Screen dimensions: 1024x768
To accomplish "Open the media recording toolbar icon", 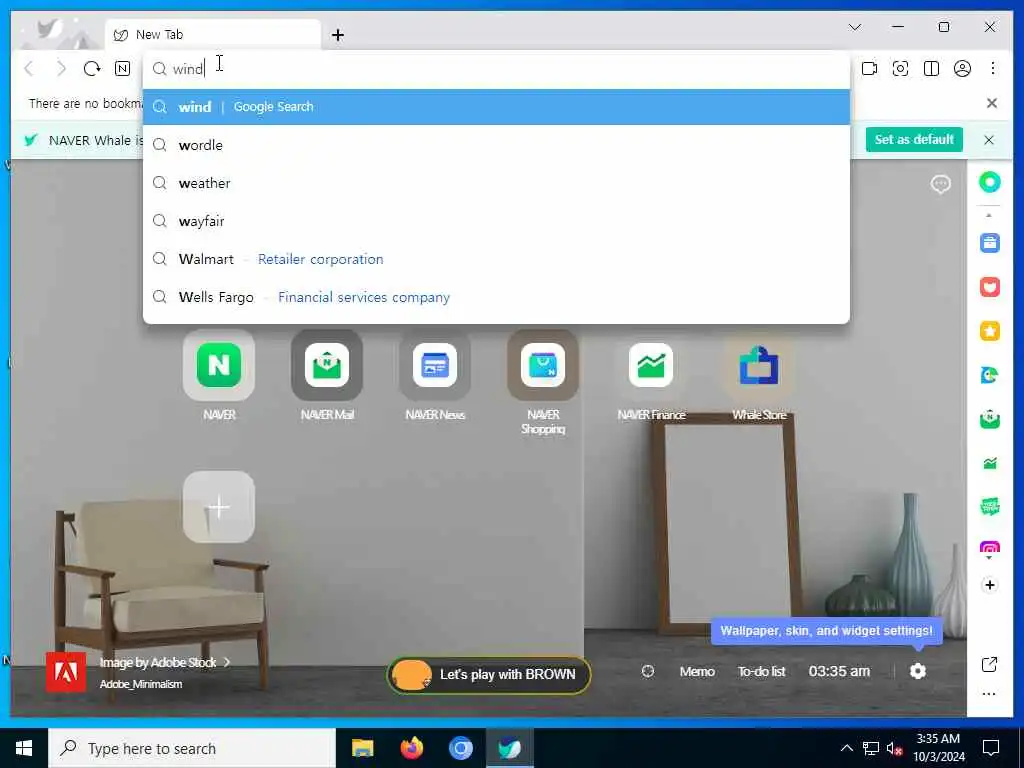I will click(869, 69).
